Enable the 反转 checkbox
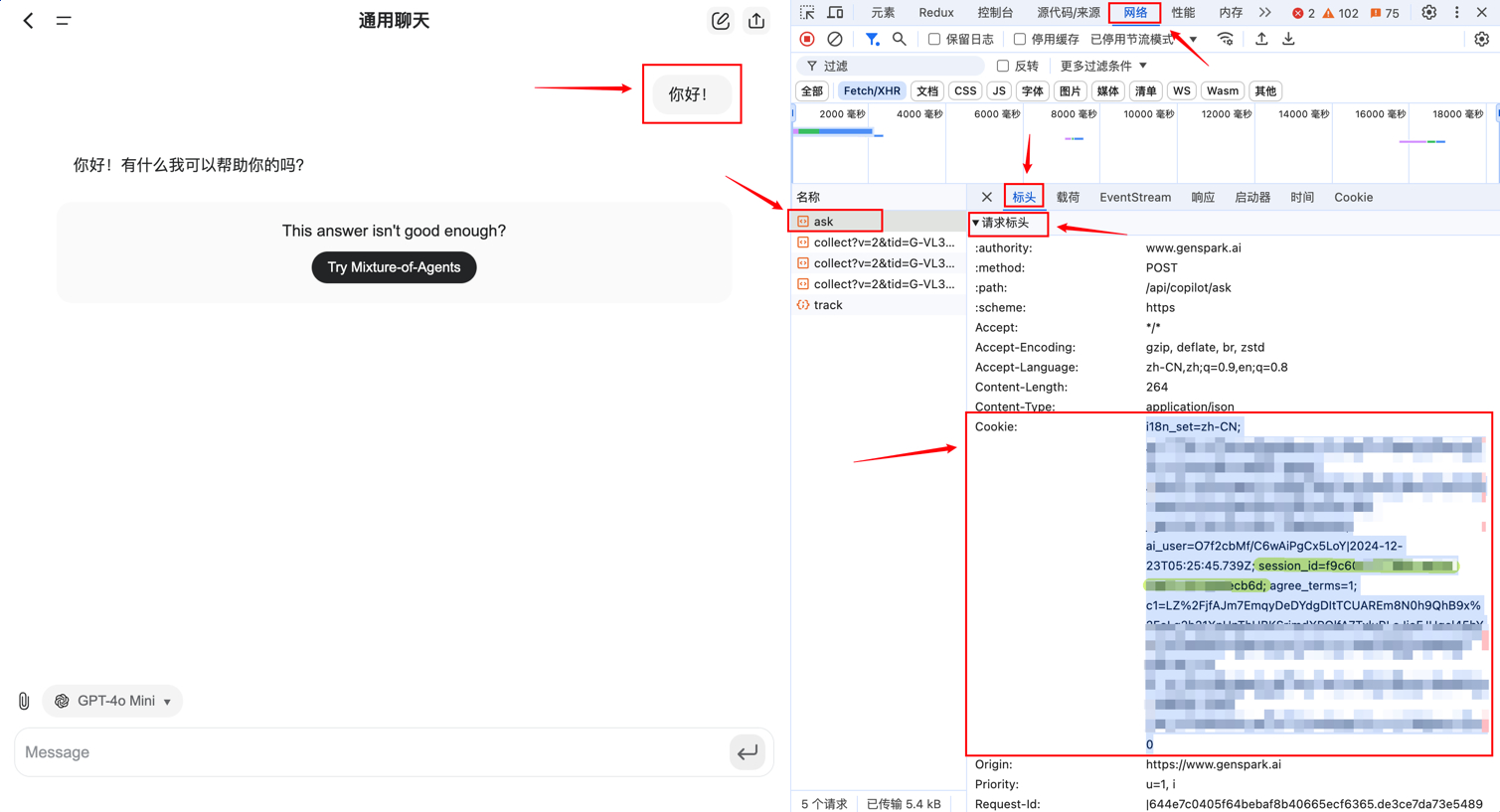1500x812 pixels. pos(1003,66)
